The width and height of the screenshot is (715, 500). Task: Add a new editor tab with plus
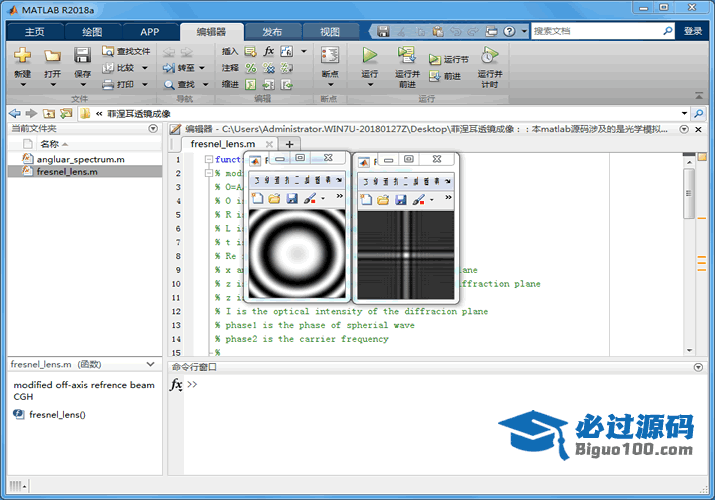point(289,144)
